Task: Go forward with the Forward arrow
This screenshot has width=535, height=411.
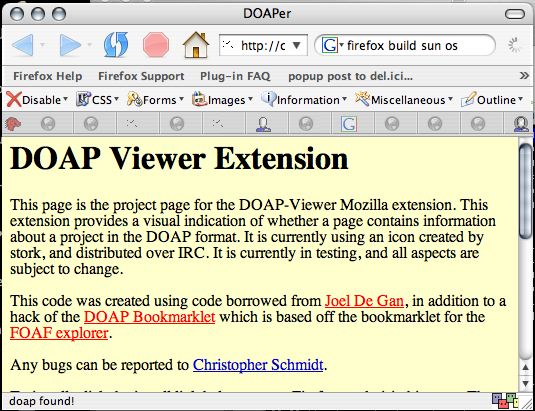Action: pyautogui.click(x=70, y=45)
